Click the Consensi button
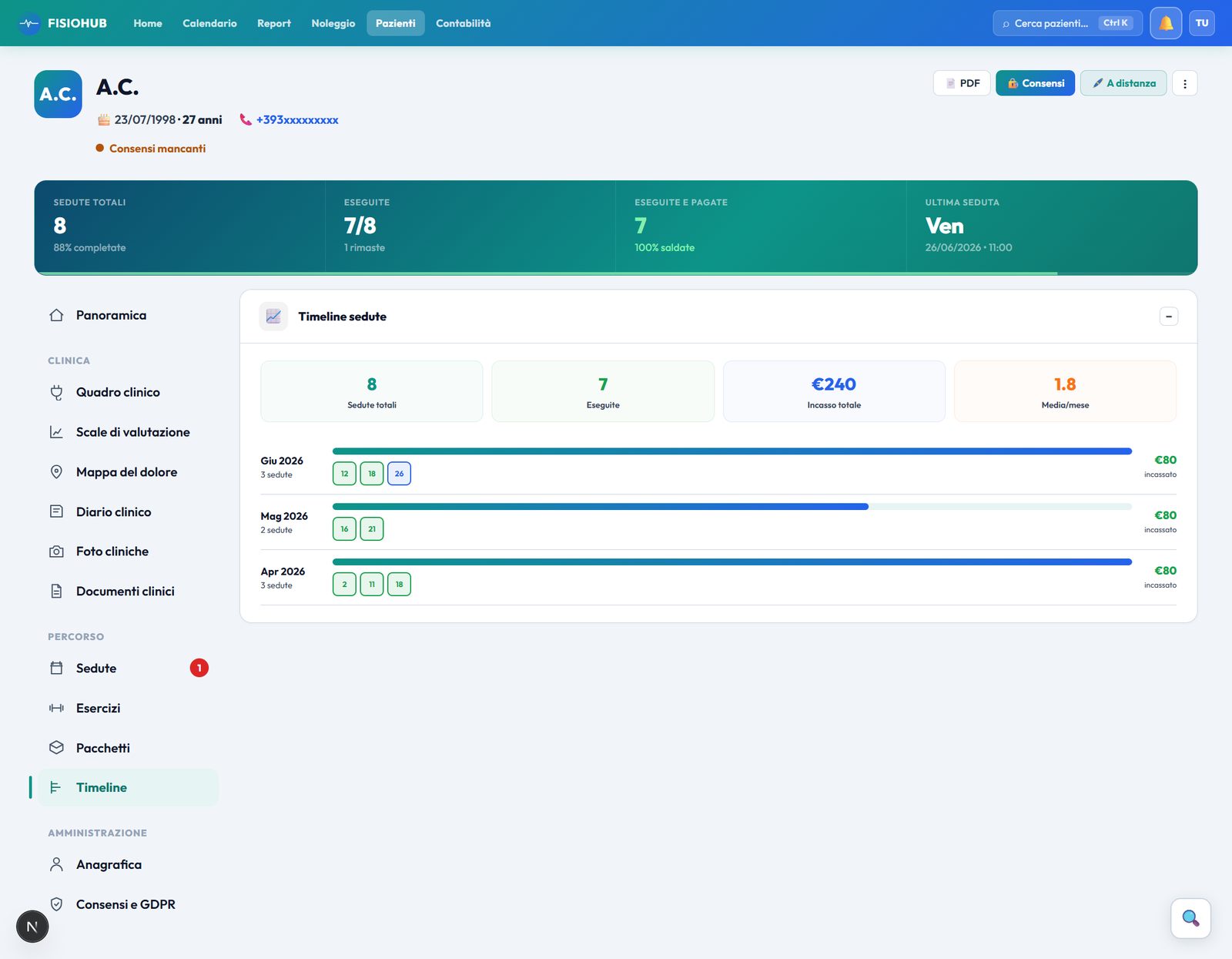1232x959 pixels. pyautogui.click(x=1035, y=83)
